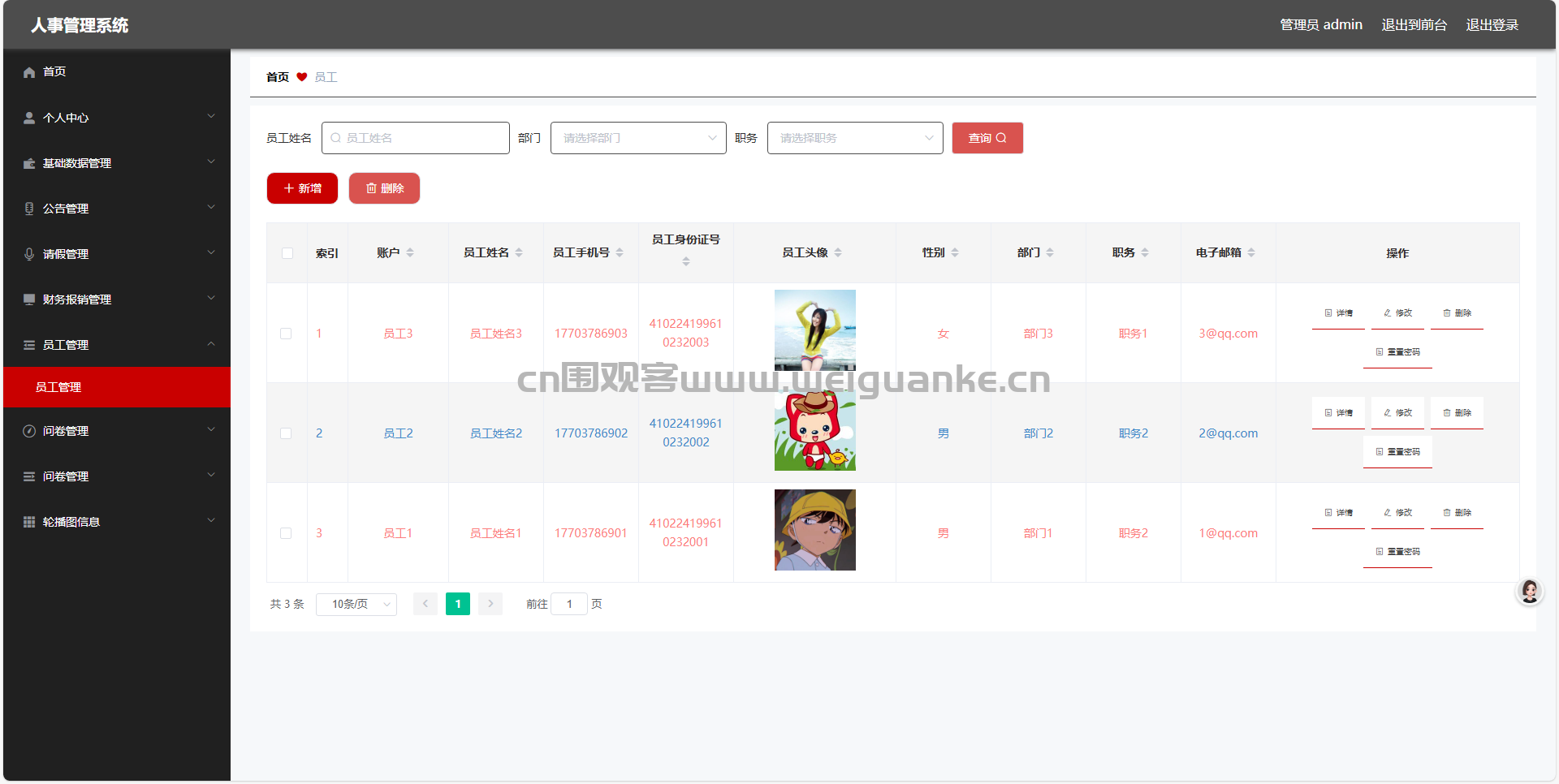Click the batch 删除 button above the table
The height and width of the screenshot is (784, 1559).
(x=384, y=188)
